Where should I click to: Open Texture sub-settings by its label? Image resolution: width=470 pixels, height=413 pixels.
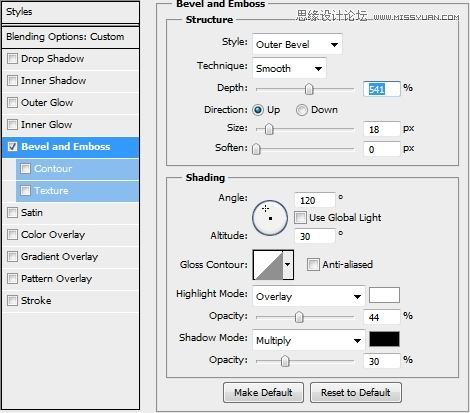(x=51, y=191)
